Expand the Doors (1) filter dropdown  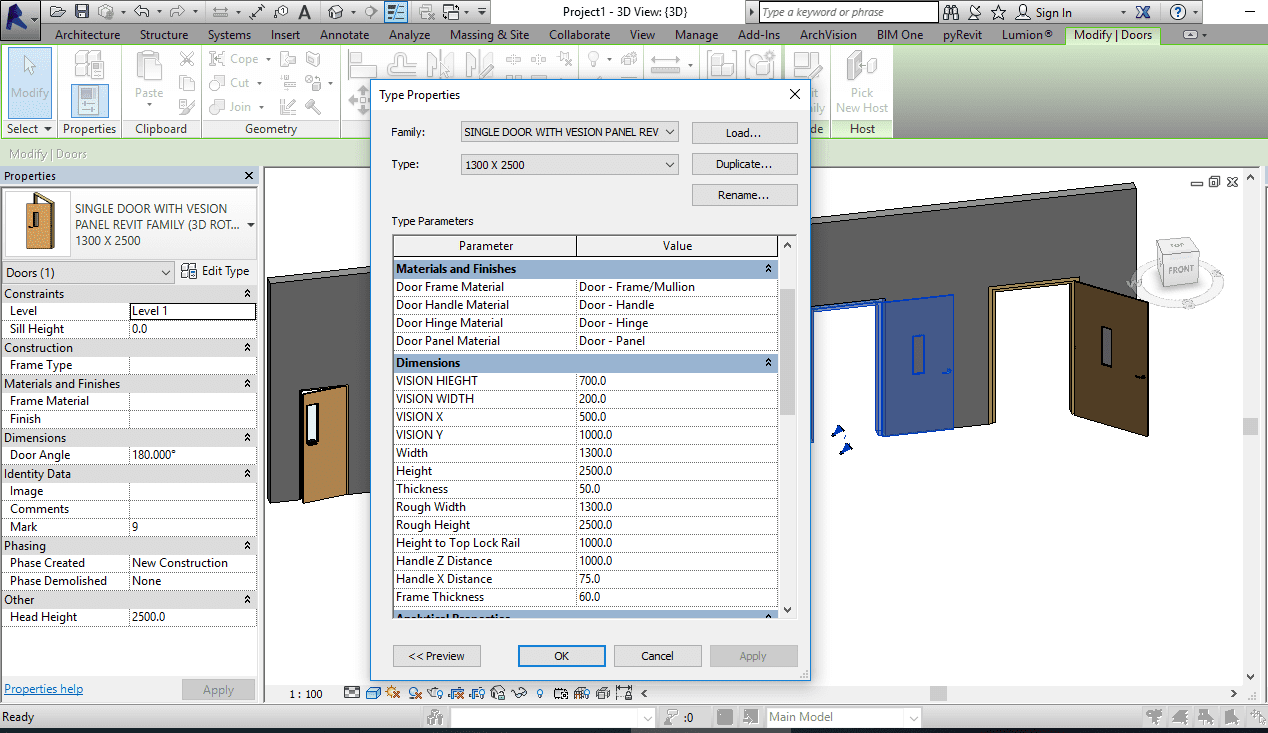pyautogui.click(x=165, y=272)
